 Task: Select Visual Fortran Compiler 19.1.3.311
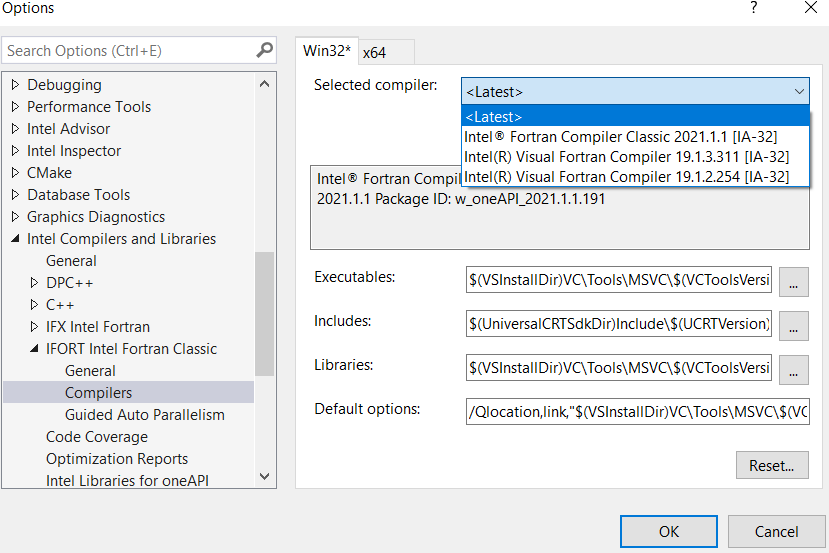(x=635, y=157)
